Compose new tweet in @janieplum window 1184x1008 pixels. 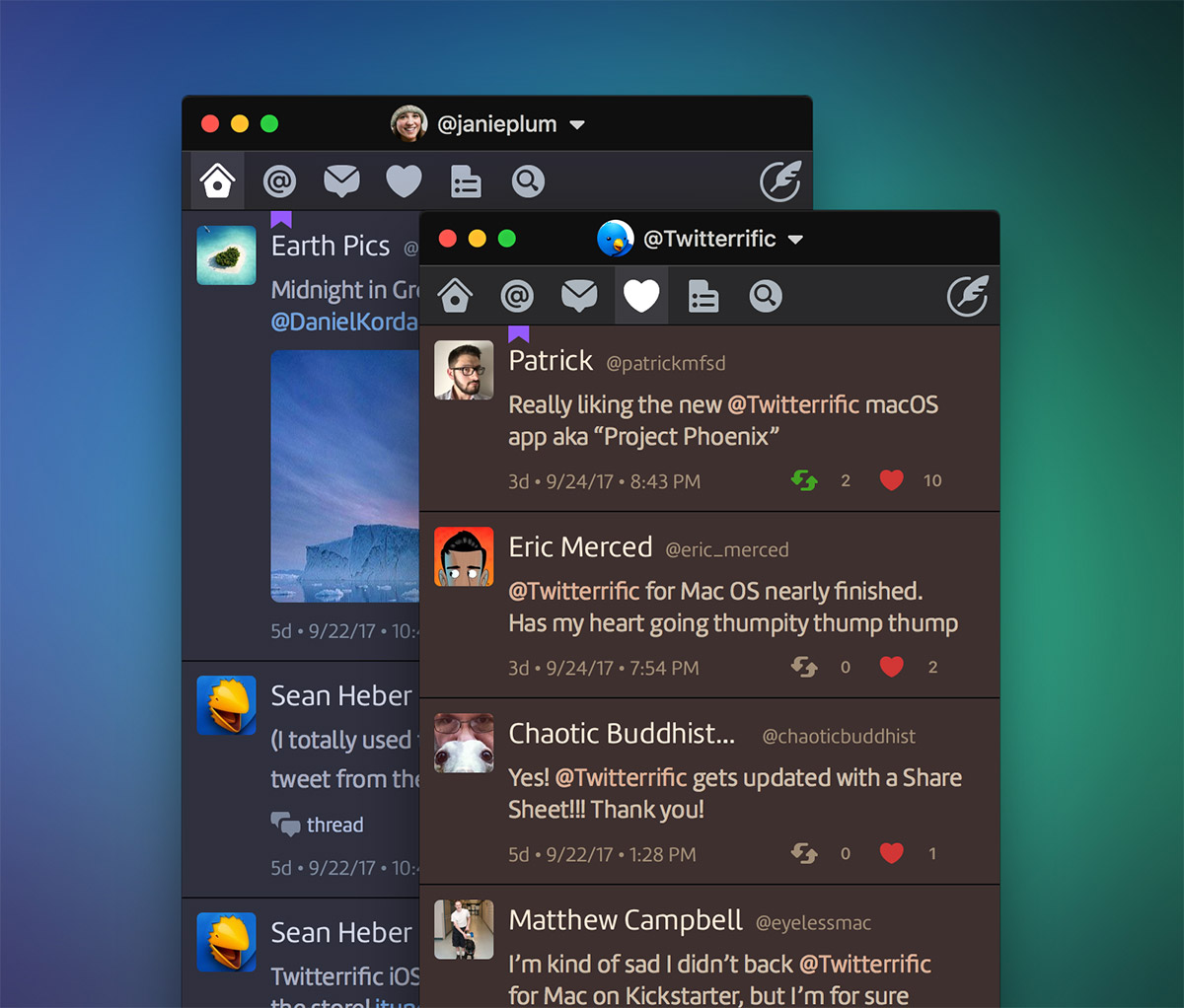pos(779,181)
